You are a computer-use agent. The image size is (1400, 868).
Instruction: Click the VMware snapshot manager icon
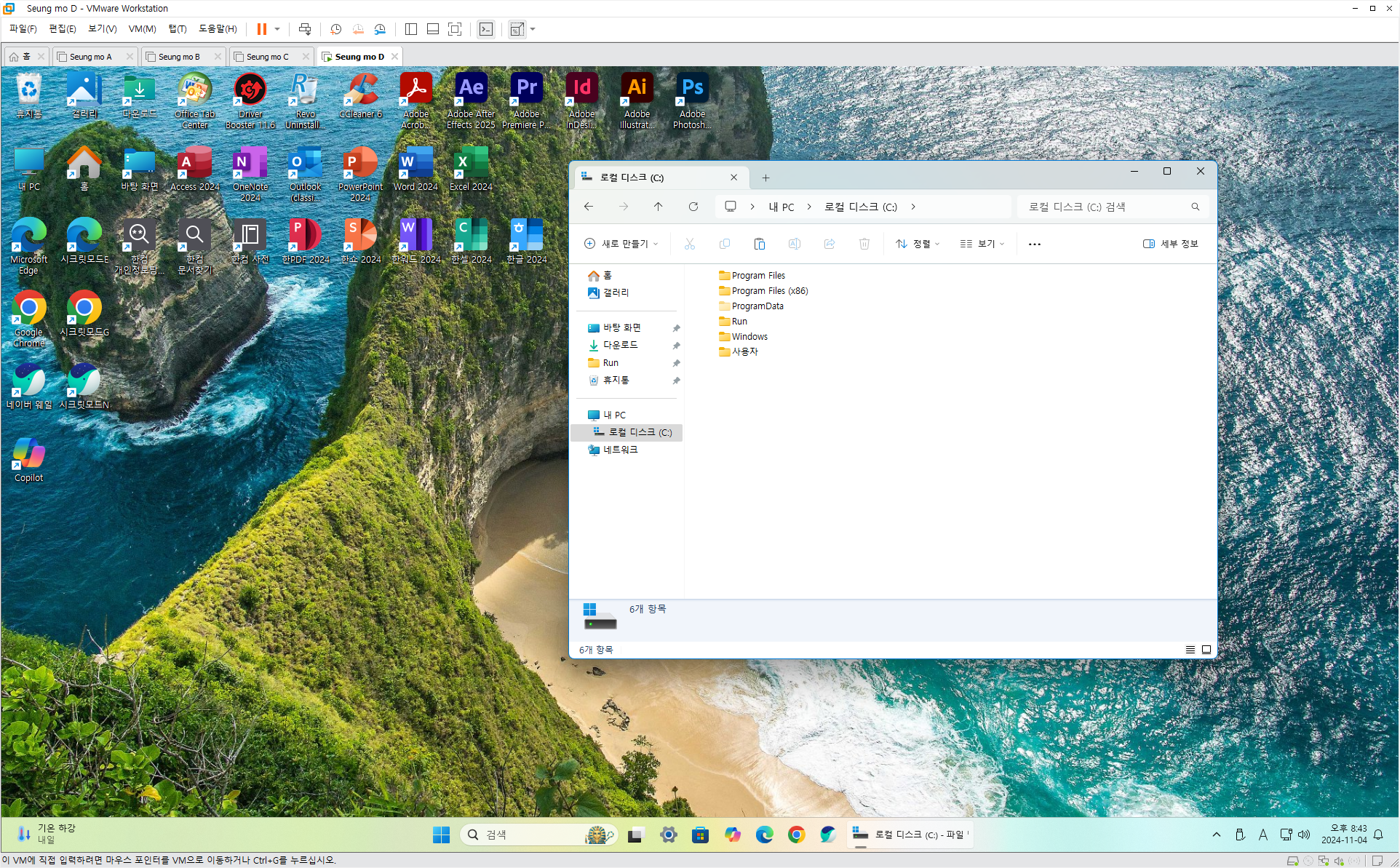click(380, 29)
